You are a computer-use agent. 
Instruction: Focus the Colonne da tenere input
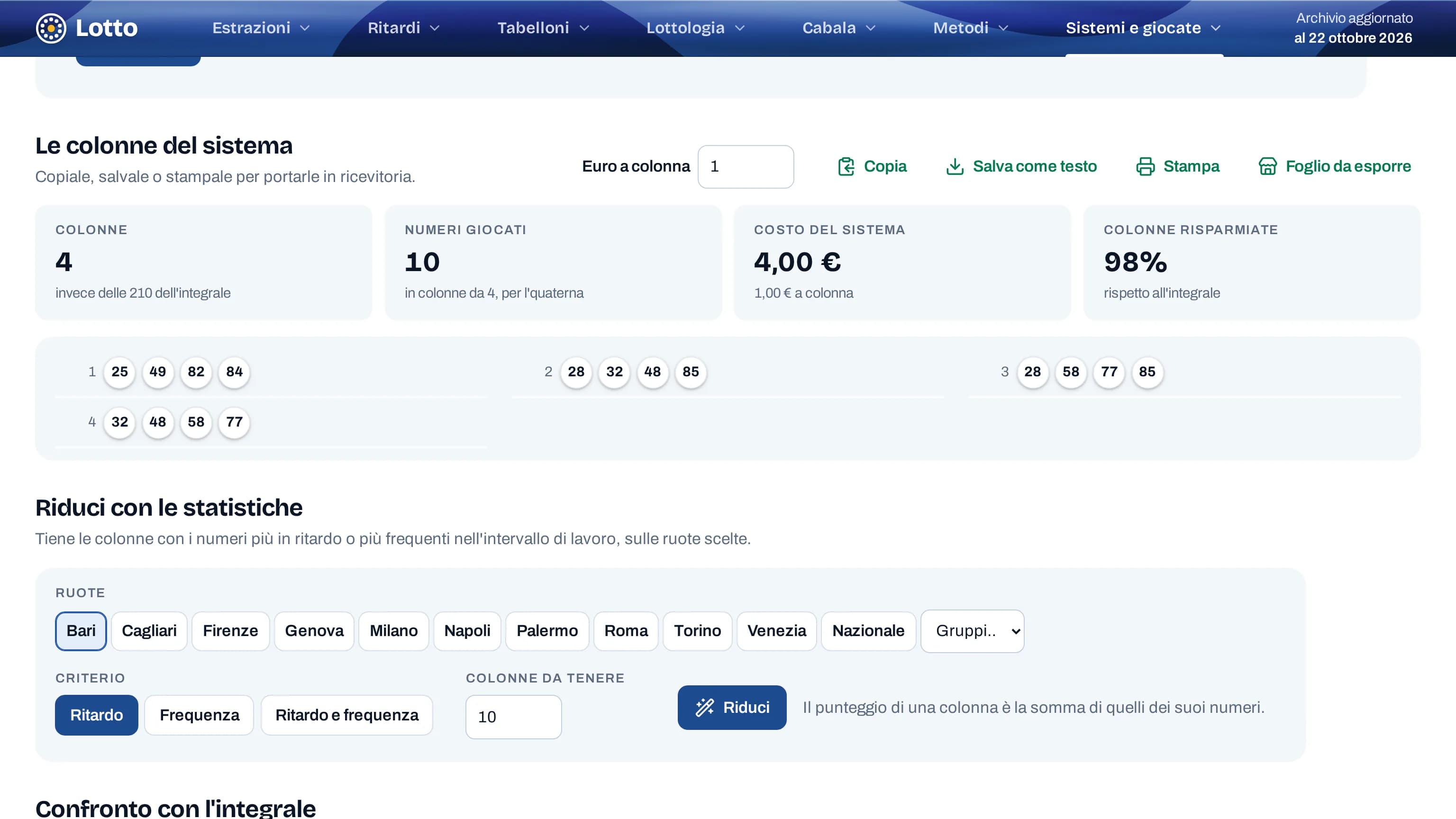(513, 717)
